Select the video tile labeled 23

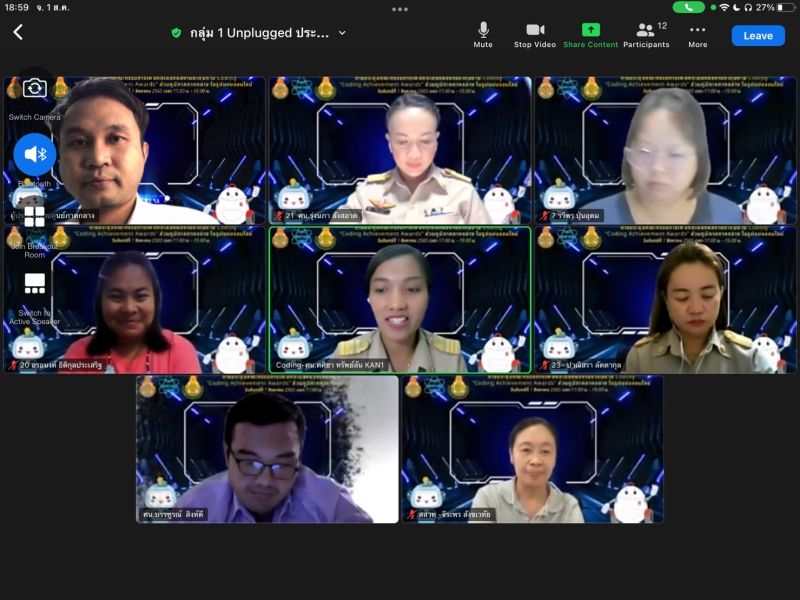(665, 300)
